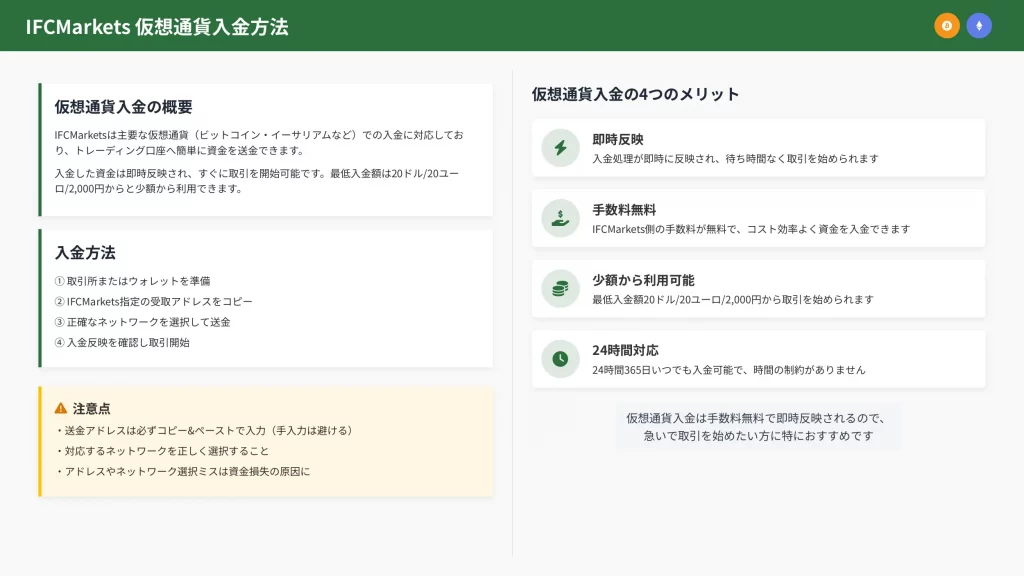
Task: Click the lightning bolt icon for 即時反映
Action: 560,148
